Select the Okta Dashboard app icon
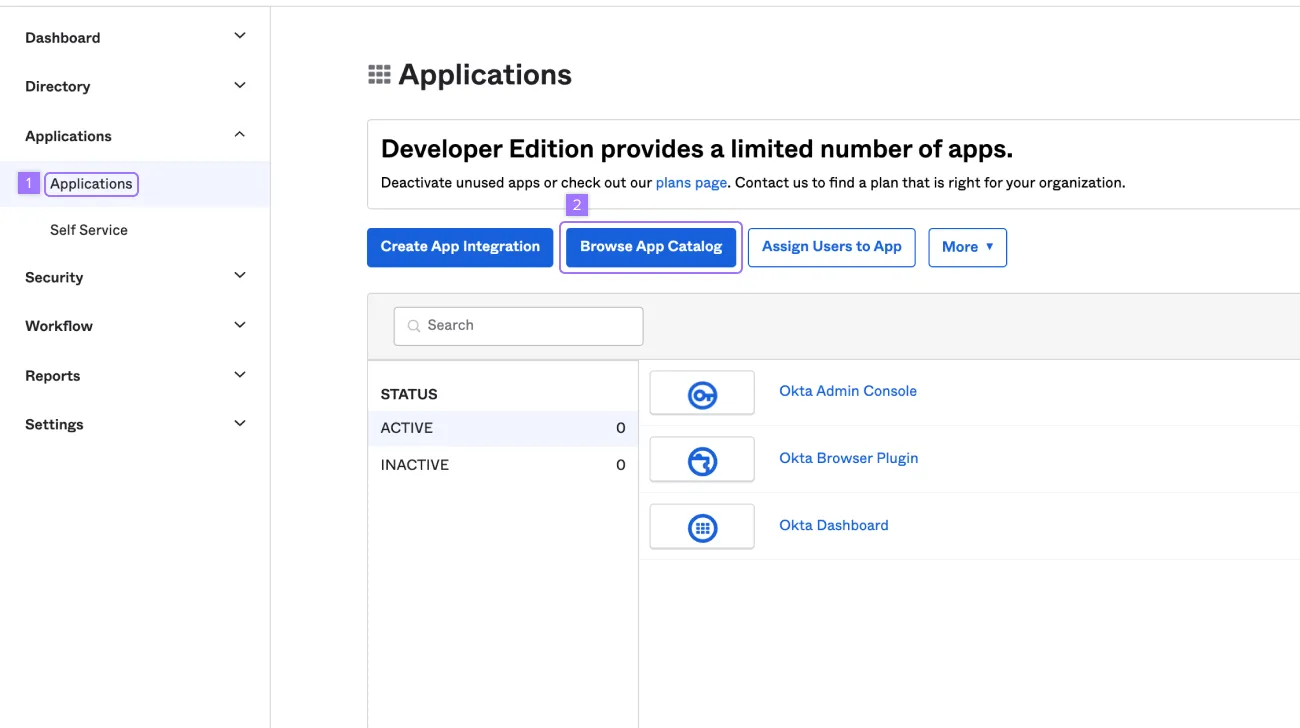Screen dimensions: 1300x728 701,526
